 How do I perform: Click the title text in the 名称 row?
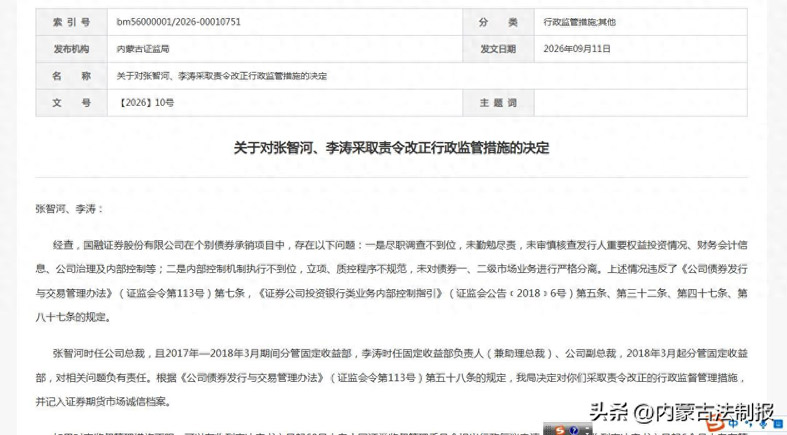click(x=221, y=76)
